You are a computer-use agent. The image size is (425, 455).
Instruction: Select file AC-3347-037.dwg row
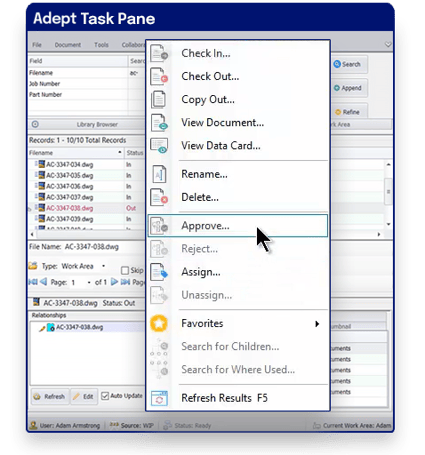(x=87, y=197)
